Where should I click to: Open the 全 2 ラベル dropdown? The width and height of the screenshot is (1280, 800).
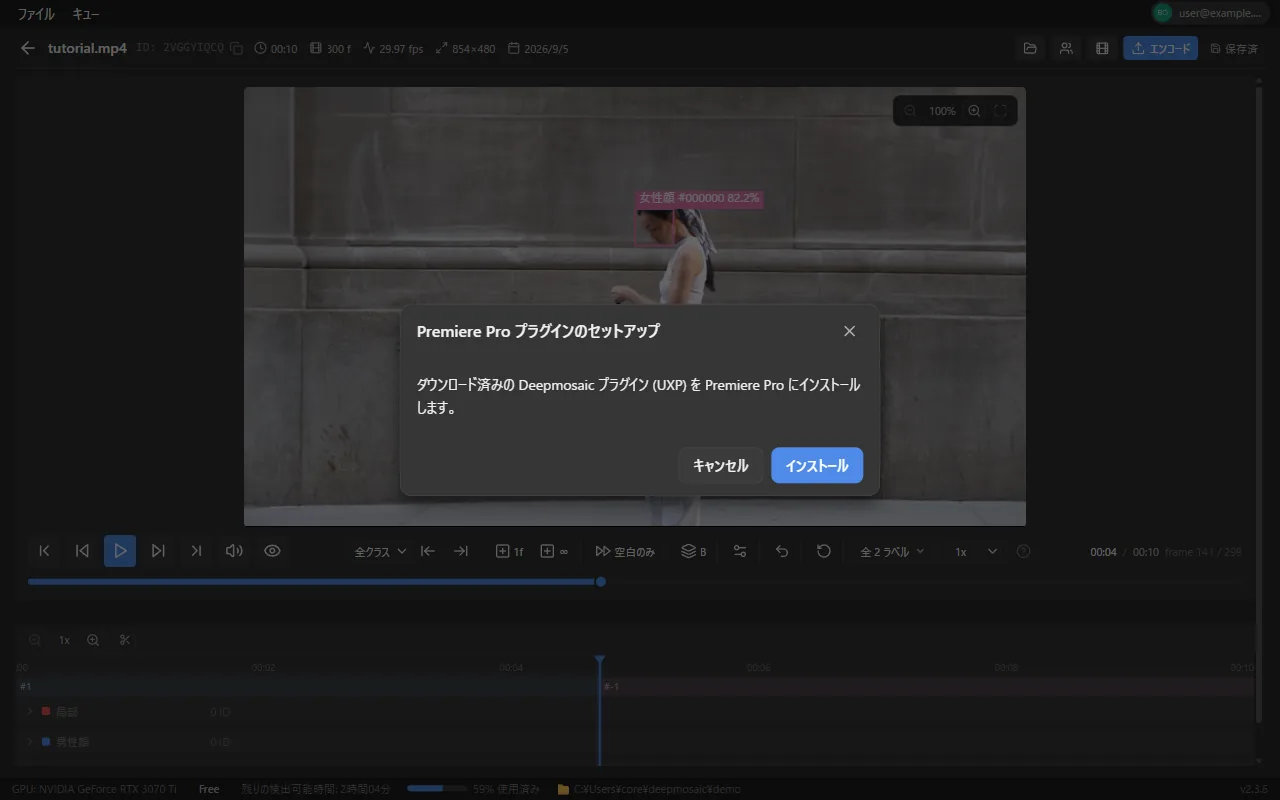(892, 551)
